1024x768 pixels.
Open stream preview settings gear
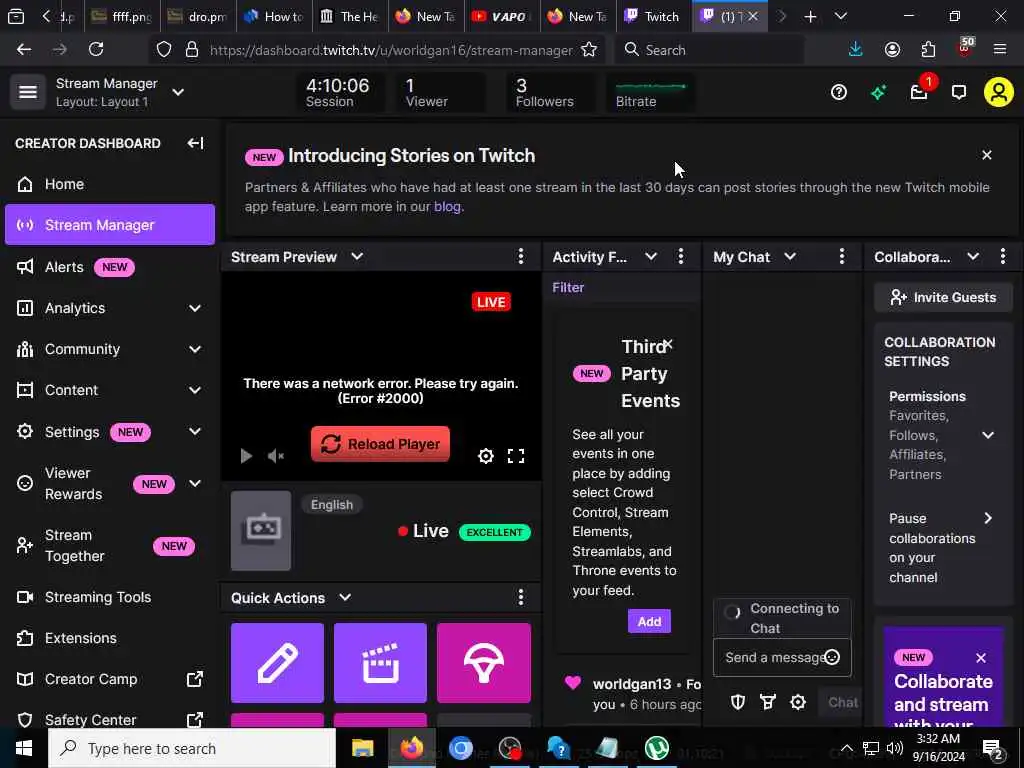[486, 456]
